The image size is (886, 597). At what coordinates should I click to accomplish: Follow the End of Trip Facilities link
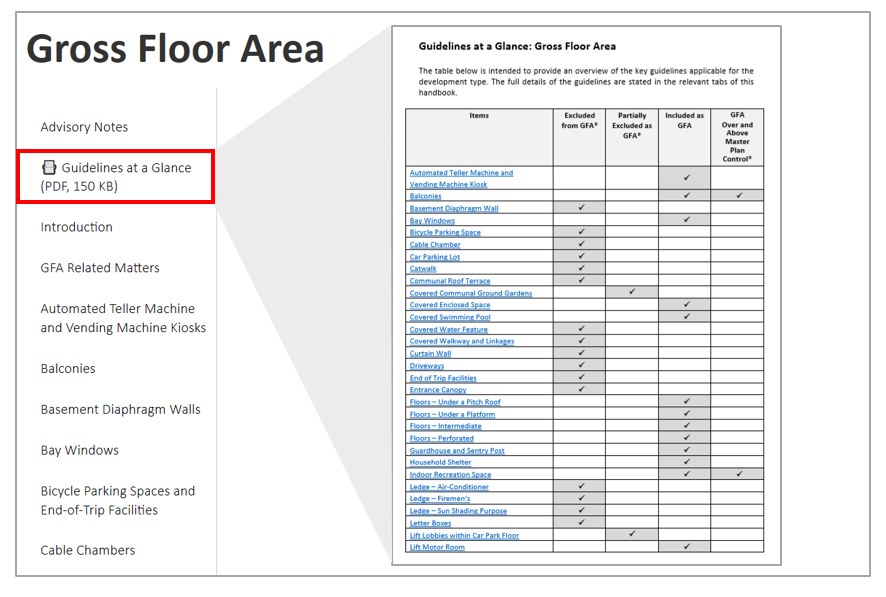[443, 378]
